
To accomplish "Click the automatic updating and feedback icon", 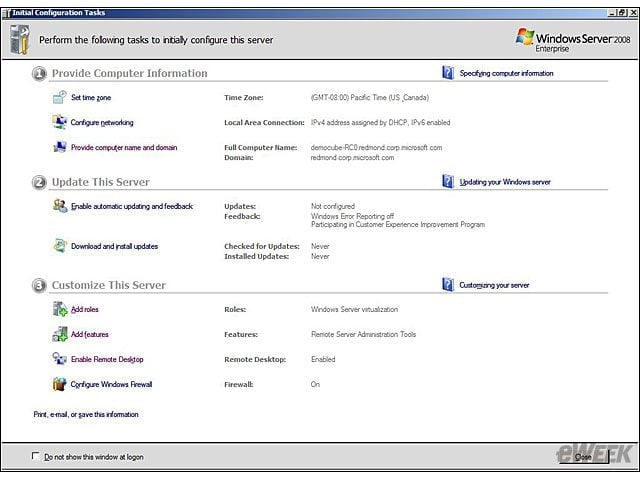I will tap(60, 206).
